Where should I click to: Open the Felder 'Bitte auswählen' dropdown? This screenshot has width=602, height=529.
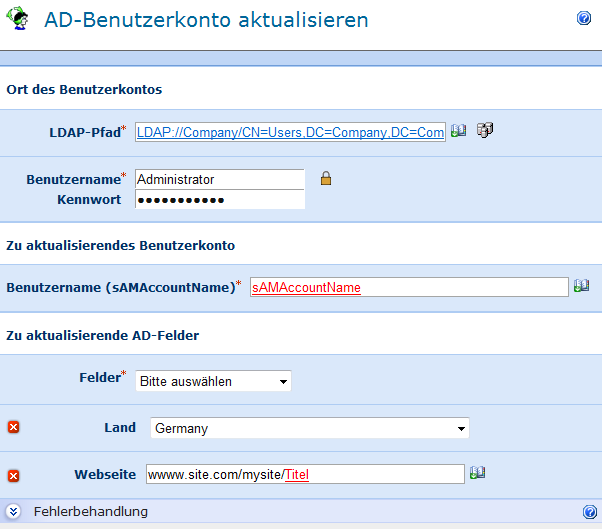[x=213, y=381]
